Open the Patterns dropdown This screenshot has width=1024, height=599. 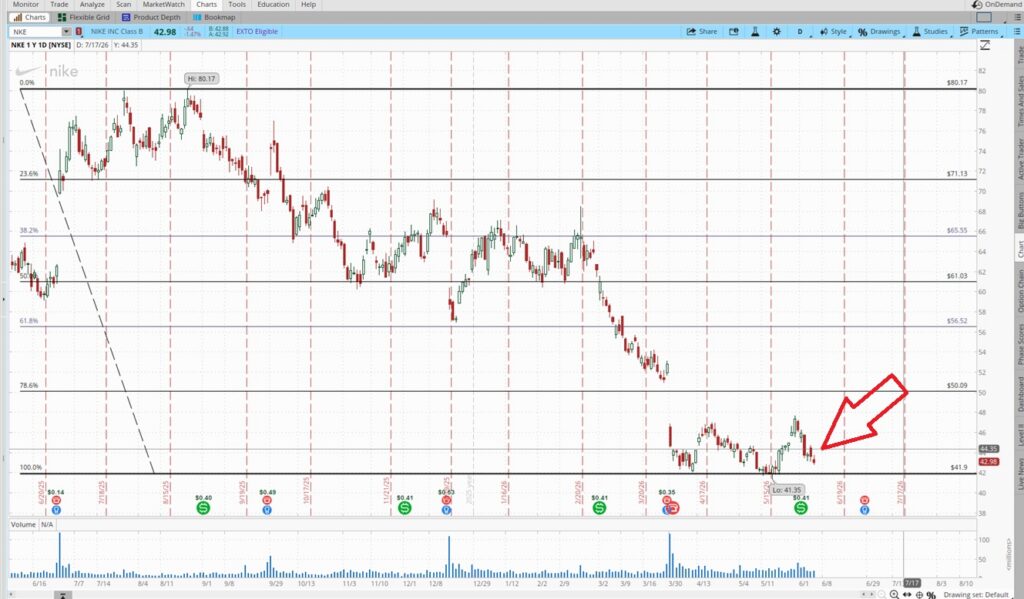979,31
